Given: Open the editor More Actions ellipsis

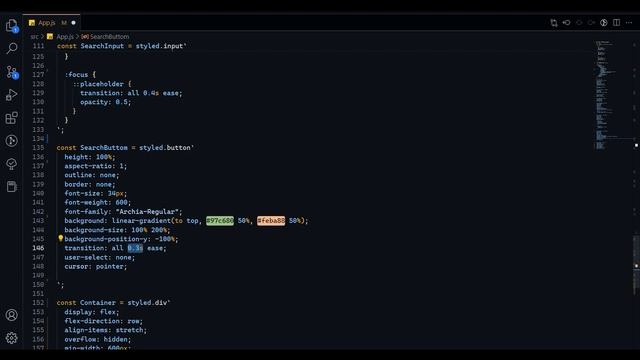Looking at the screenshot, I should [x=629, y=23].
